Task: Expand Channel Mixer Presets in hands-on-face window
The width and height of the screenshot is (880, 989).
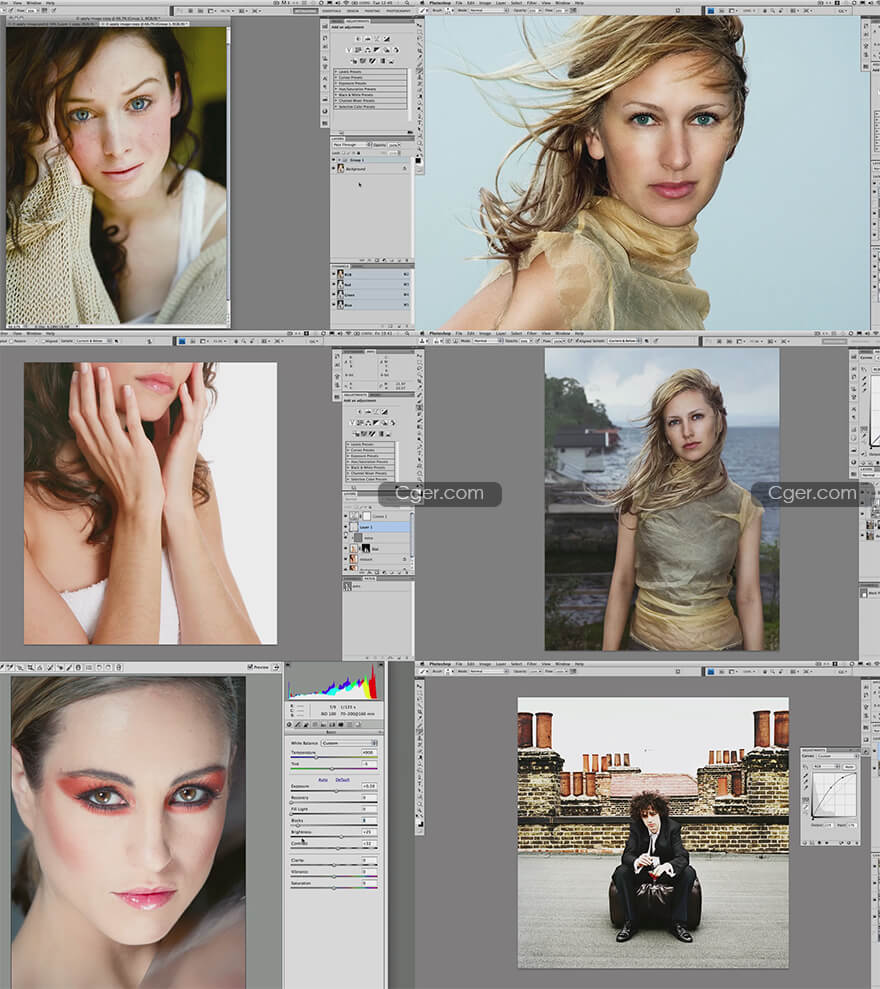Action: tap(348, 473)
